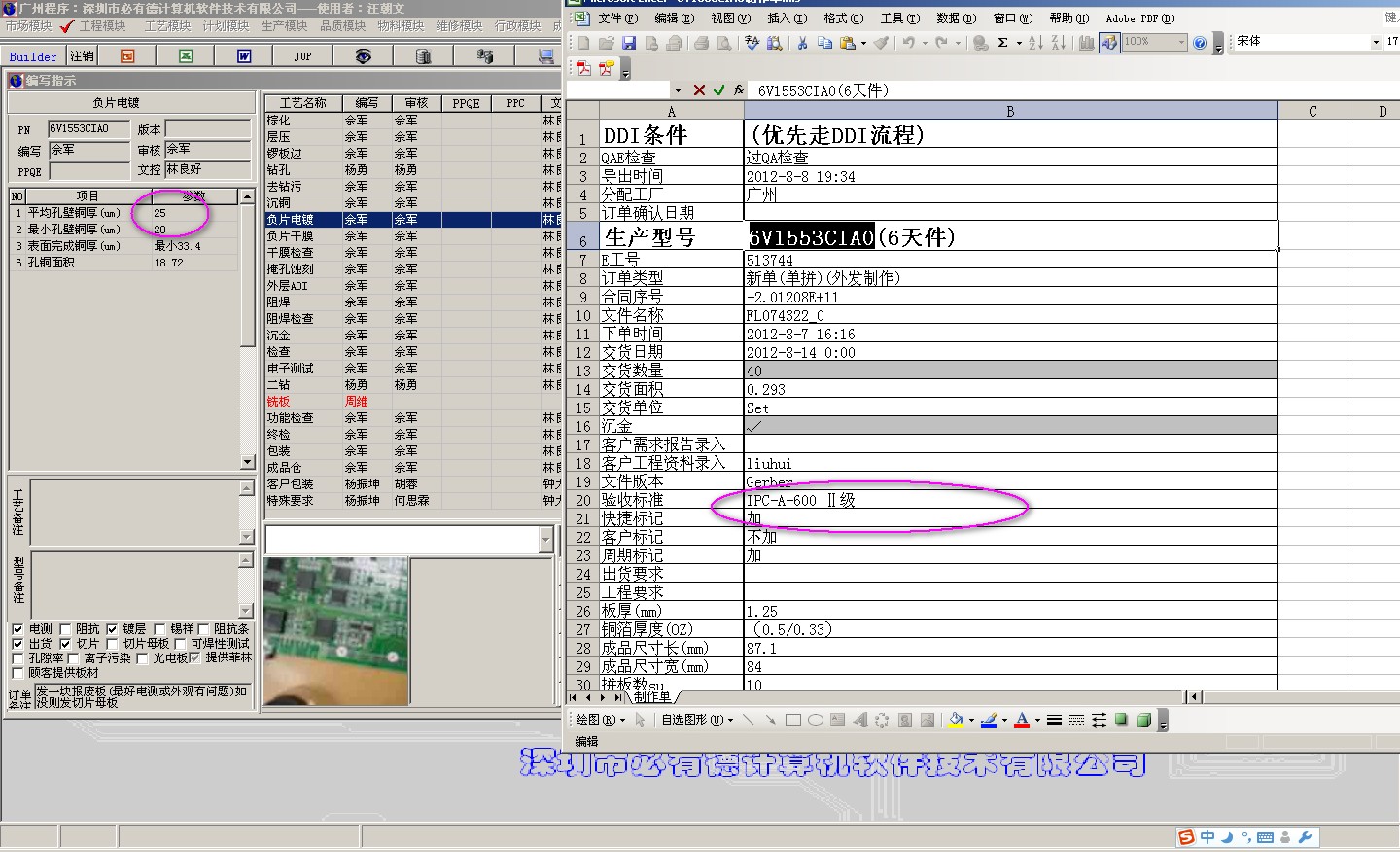The width and height of the screenshot is (1400, 852).
Task: Click the red Font Color A
Action: click(1022, 720)
